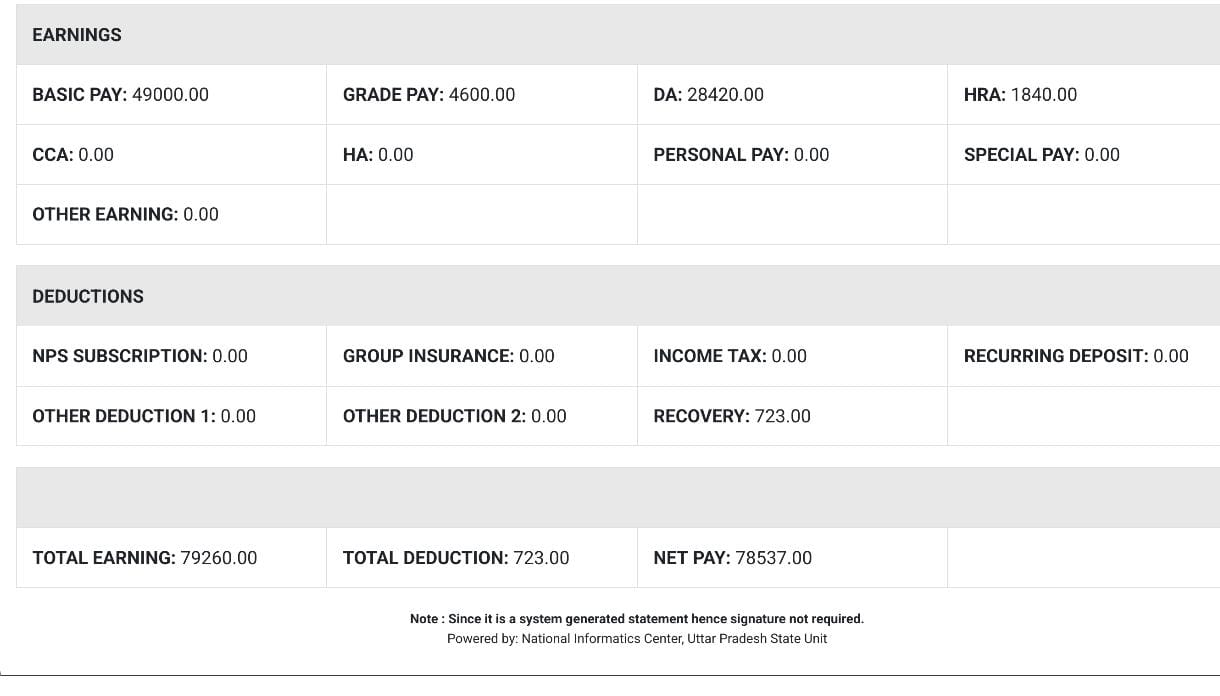The image size is (1220, 696).
Task: Select the OTHER DEDUCTION 1 cell
Action: 144,417
